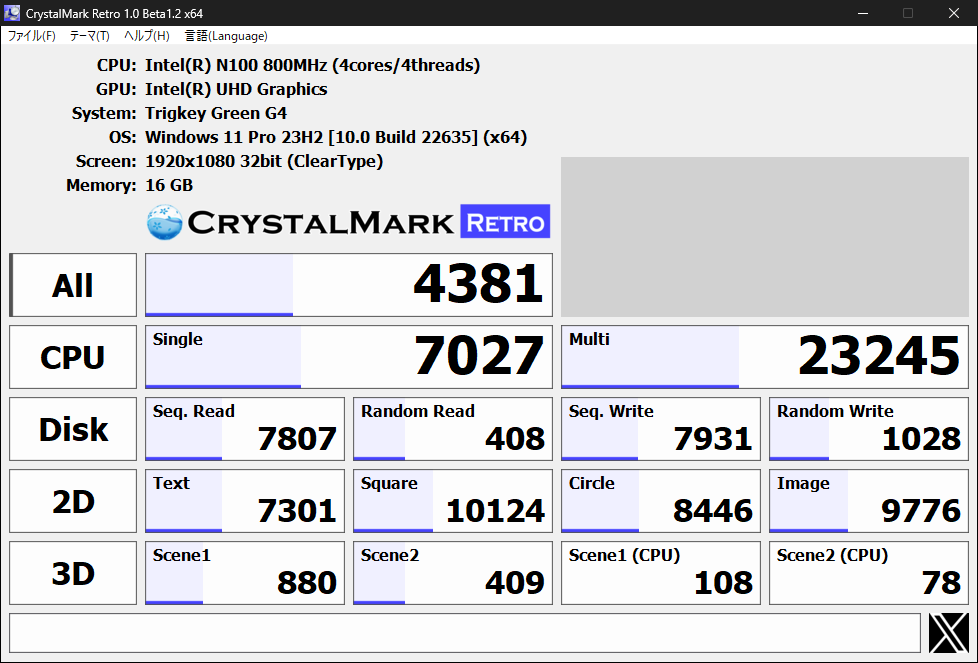Click the CrystalMark app icon in title bar
The height and width of the screenshot is (663, 978).
coord(12,12)
